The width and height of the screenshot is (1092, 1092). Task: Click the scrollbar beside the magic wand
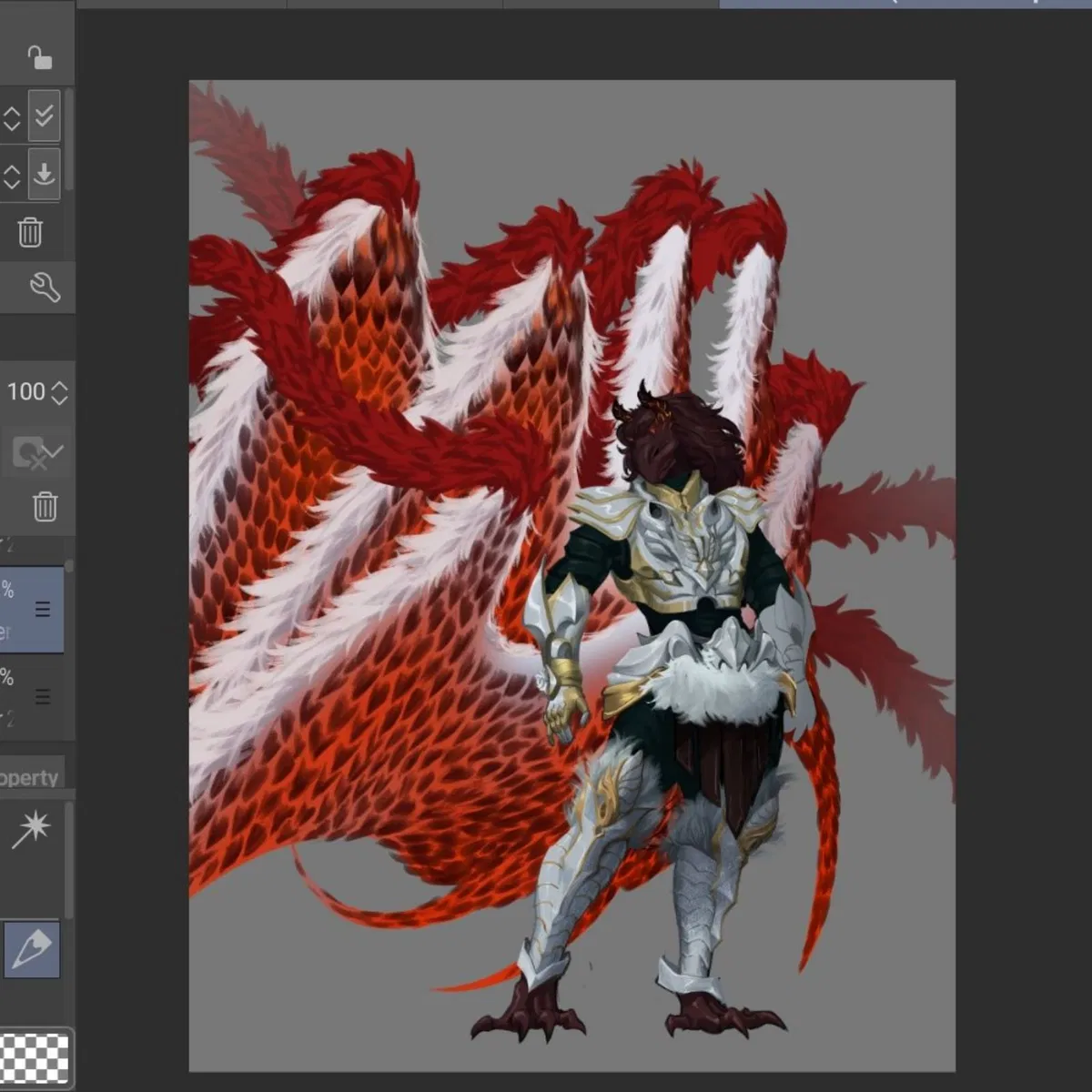(x=69, y=855)
